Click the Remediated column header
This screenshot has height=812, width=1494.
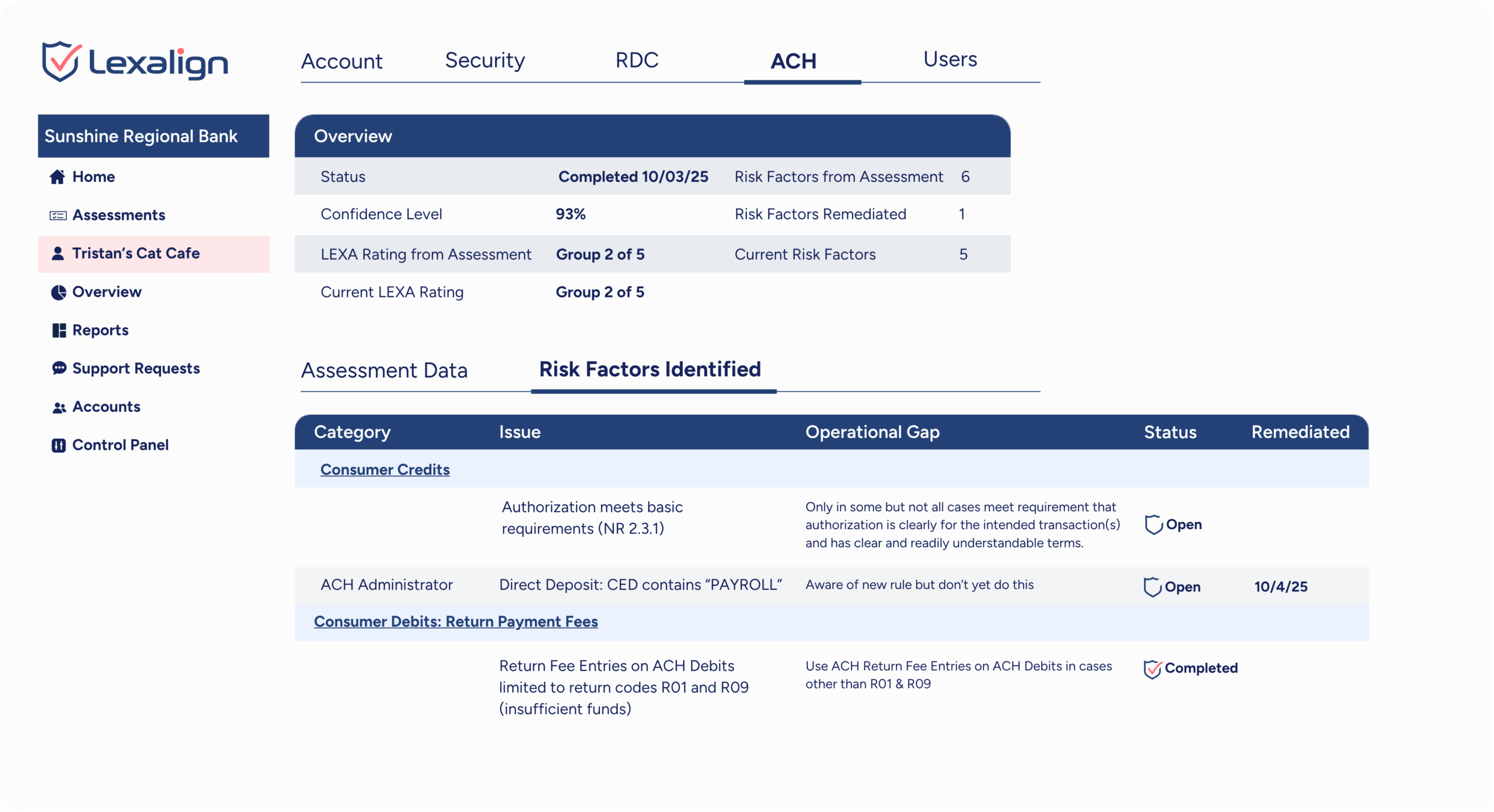(x=1300, y=432)
